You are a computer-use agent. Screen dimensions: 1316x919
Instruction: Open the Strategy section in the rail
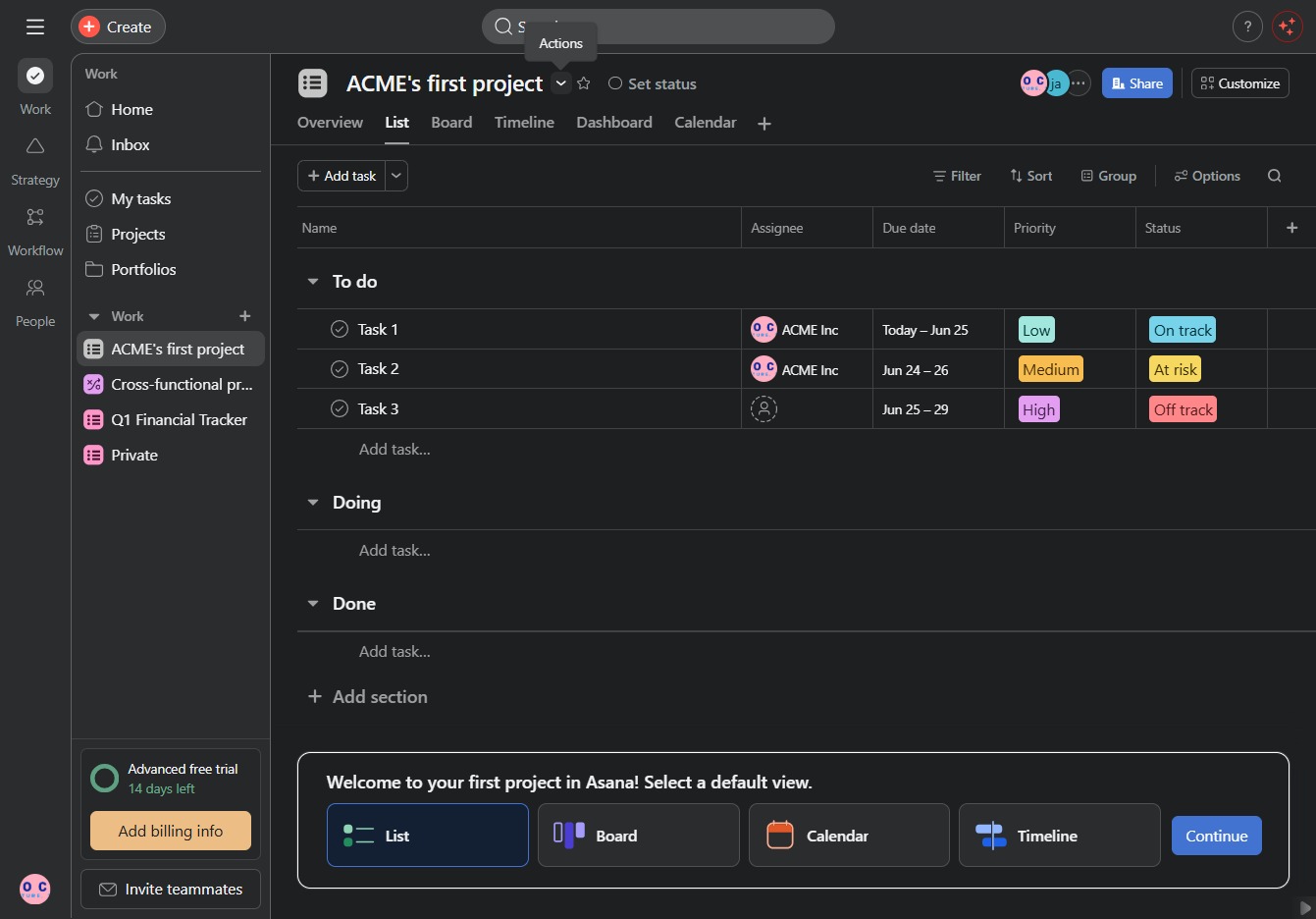click(x=35, y=161)
